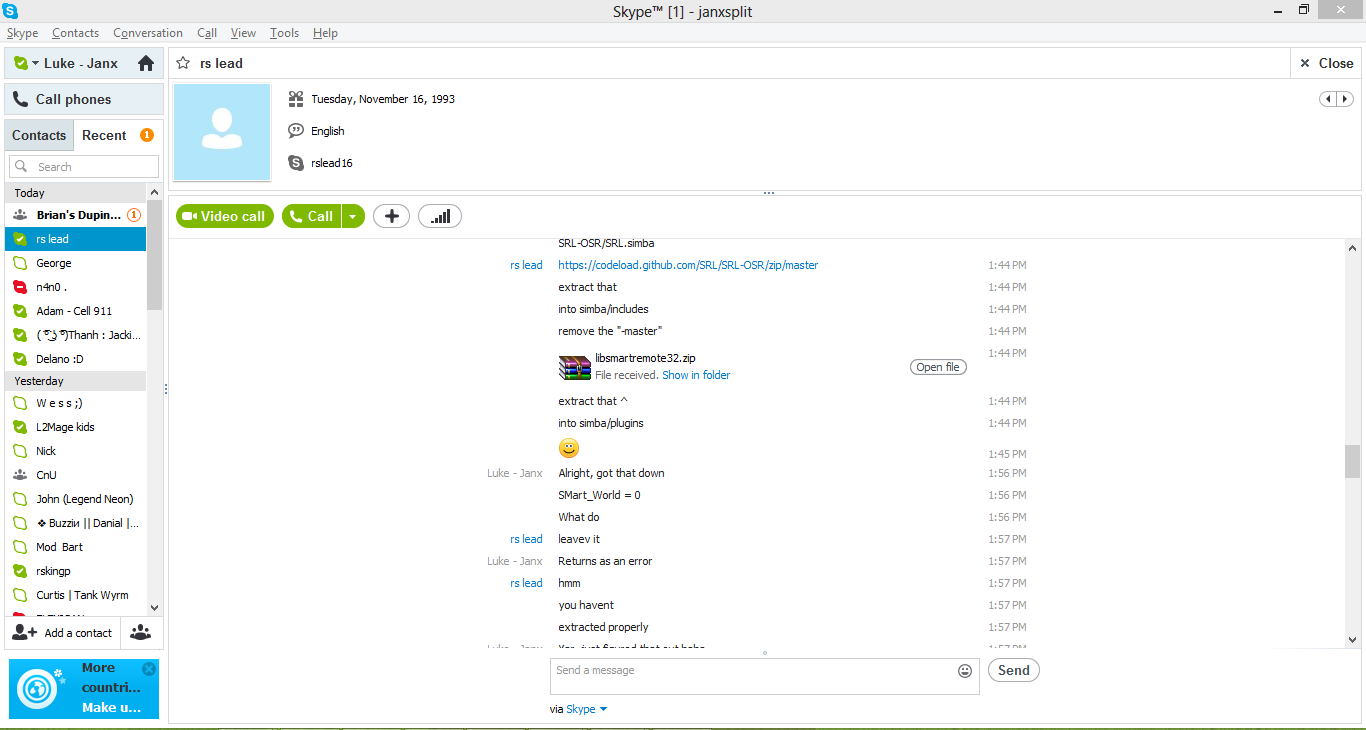Click the group icon next to CnU
This screenshot has width=1366, height=730.
pyautogui.click(x=20, y=475)
